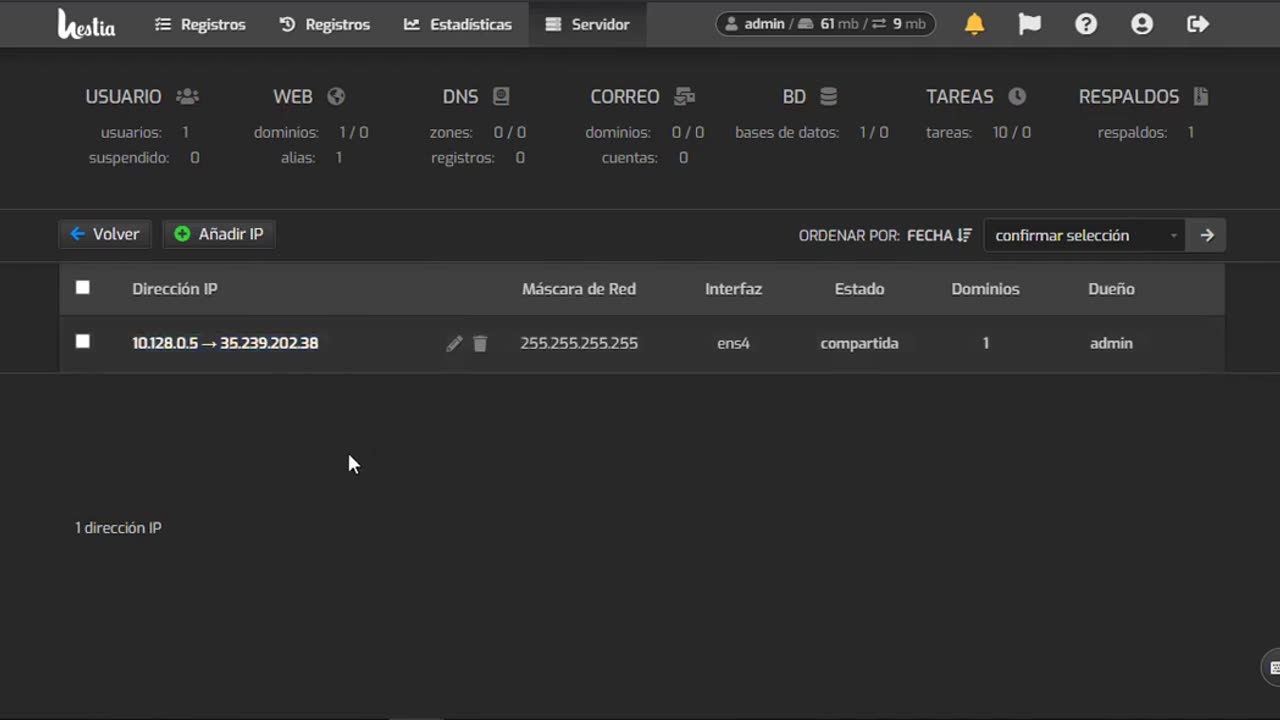Click 'usuarios:' count under USUARIO
Screen dimensions: 1280x720
[x=144, y=132]
